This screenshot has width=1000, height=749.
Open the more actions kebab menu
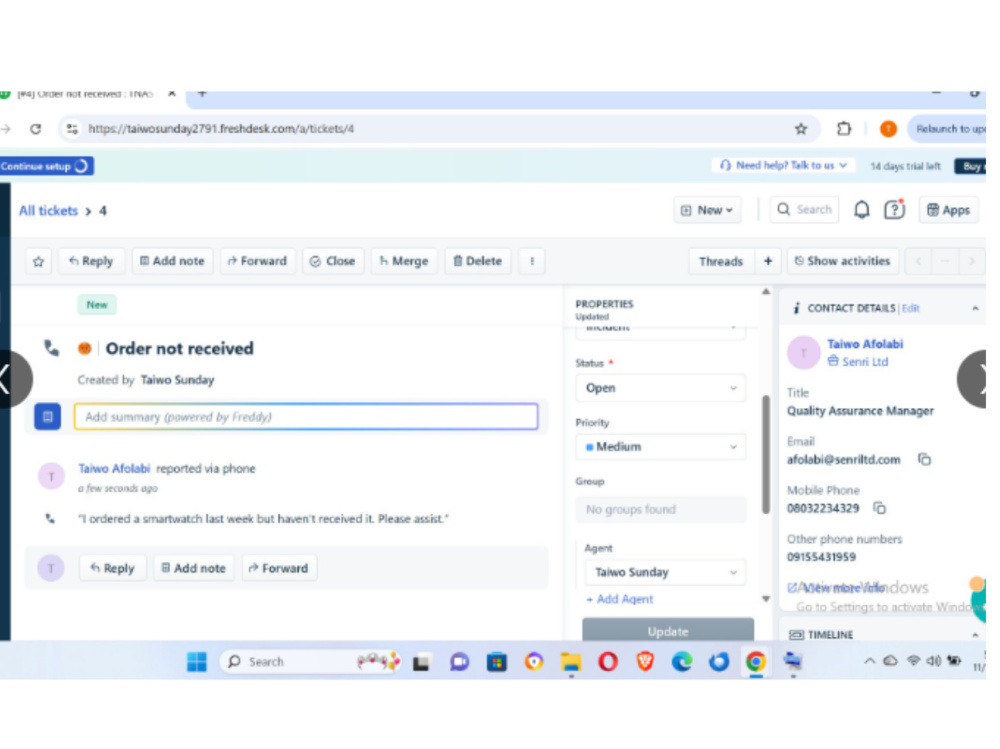532,262
